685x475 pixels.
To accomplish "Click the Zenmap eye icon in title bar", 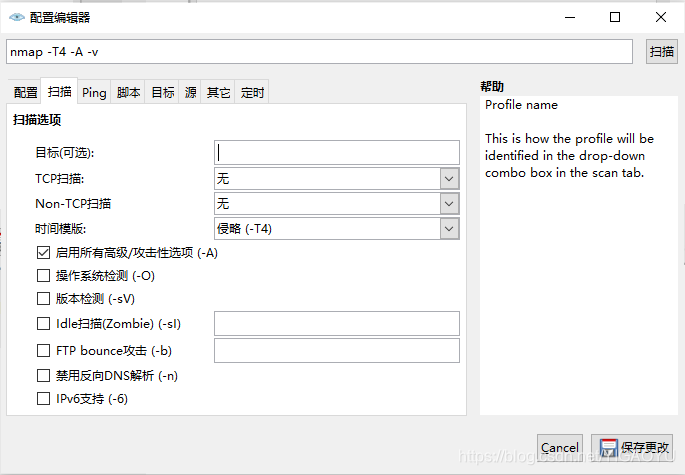I will pyautogui.click(x=17, y=17).
